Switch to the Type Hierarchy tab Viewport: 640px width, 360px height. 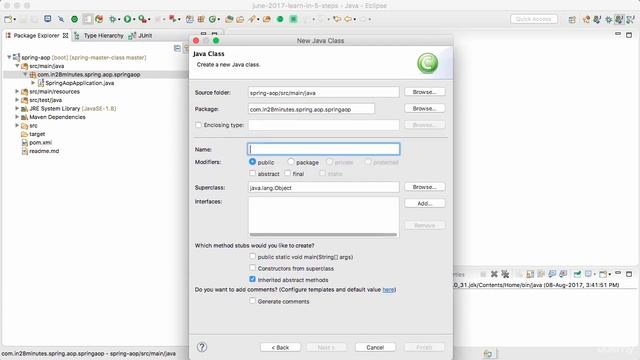[99, 36]
